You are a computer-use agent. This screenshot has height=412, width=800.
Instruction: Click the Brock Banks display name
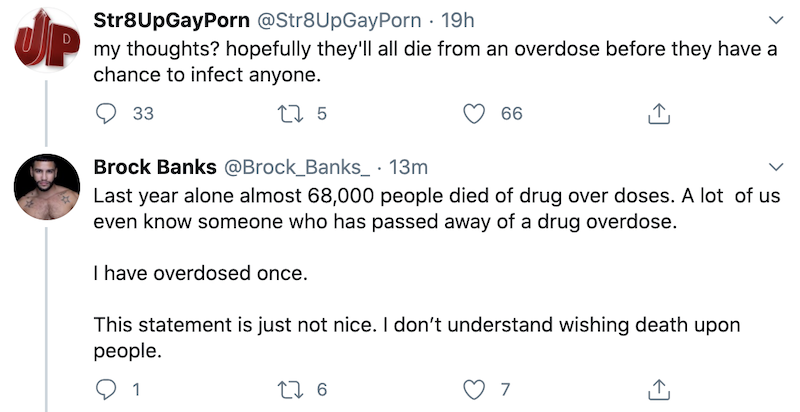(x=146, y=166)
